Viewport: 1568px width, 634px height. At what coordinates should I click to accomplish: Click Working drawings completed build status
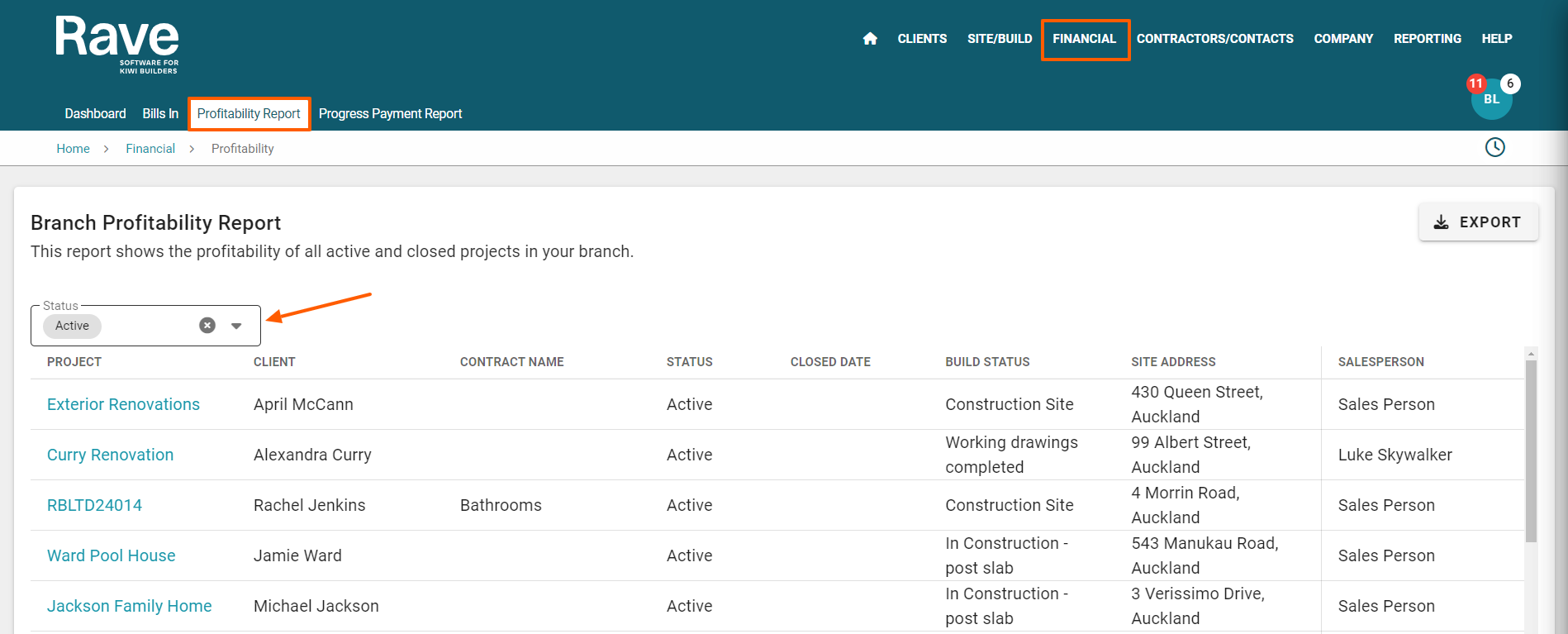coord(1011,455)
